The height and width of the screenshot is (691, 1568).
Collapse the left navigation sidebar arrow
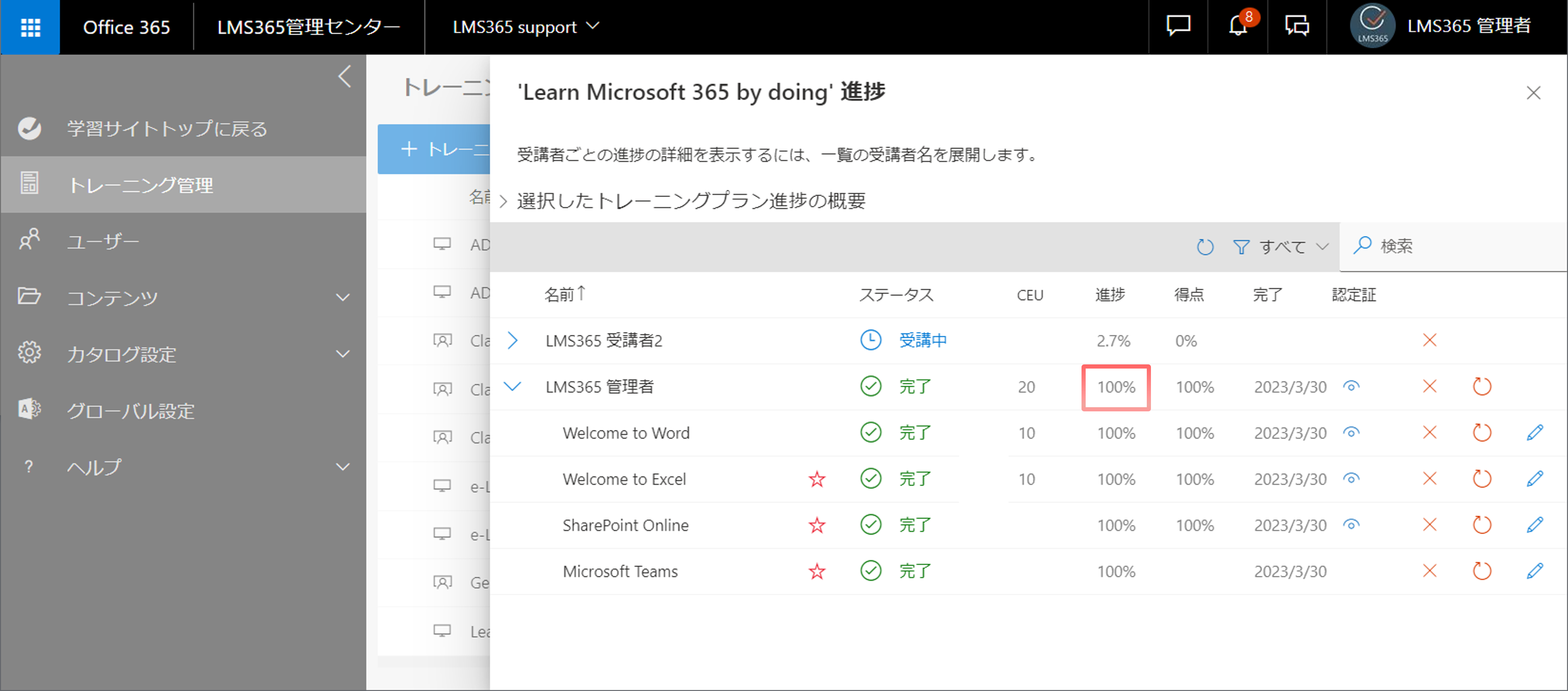tap(344, 76)
